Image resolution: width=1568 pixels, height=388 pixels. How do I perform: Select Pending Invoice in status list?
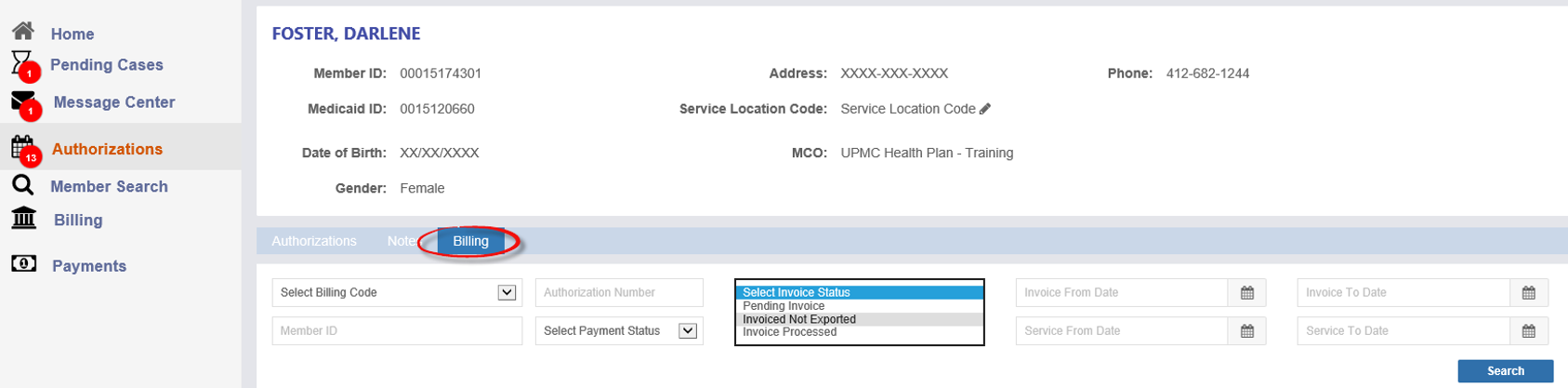tap(784, 306)
